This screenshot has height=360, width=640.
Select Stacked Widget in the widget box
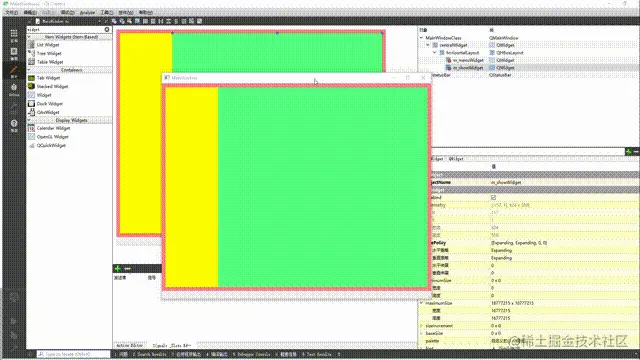pos(52,87)
